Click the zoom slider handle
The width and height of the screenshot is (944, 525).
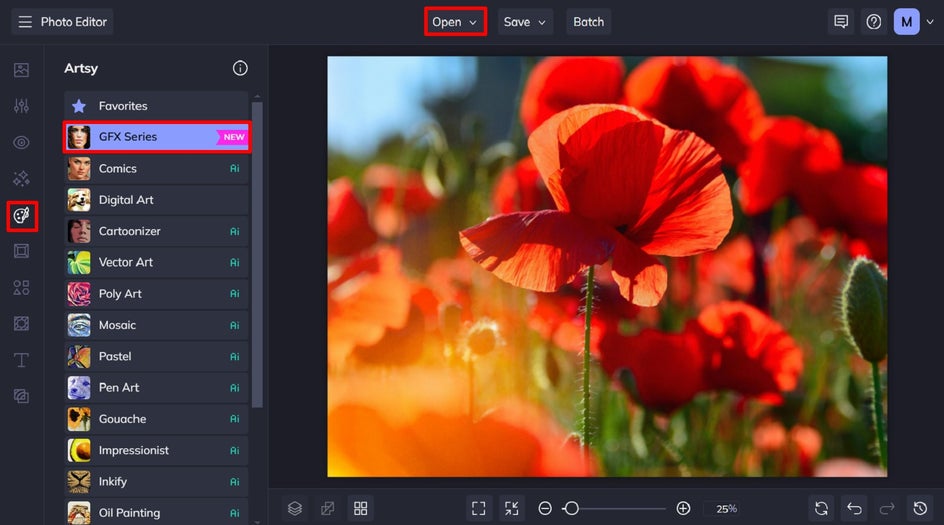click(x=571, y=509)
